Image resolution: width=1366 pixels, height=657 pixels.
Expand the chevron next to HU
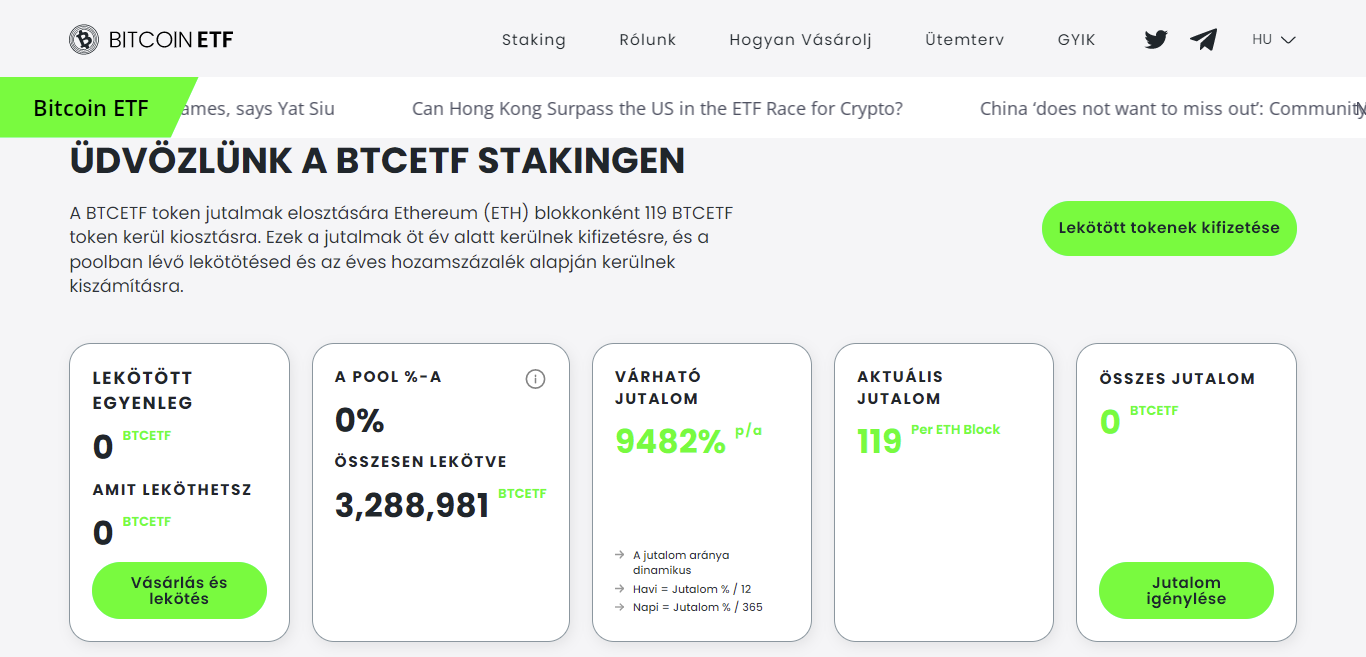click(x=1289, y=40)
